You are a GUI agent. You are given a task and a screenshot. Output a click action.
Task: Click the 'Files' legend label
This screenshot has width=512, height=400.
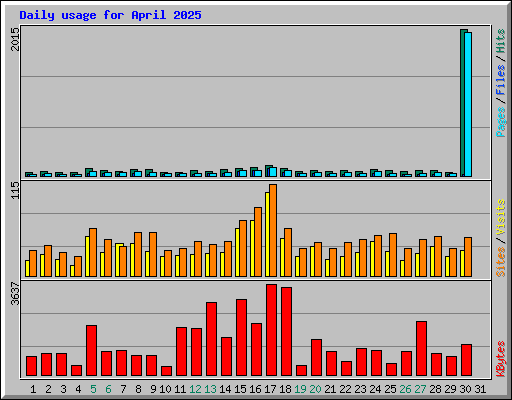500,80
